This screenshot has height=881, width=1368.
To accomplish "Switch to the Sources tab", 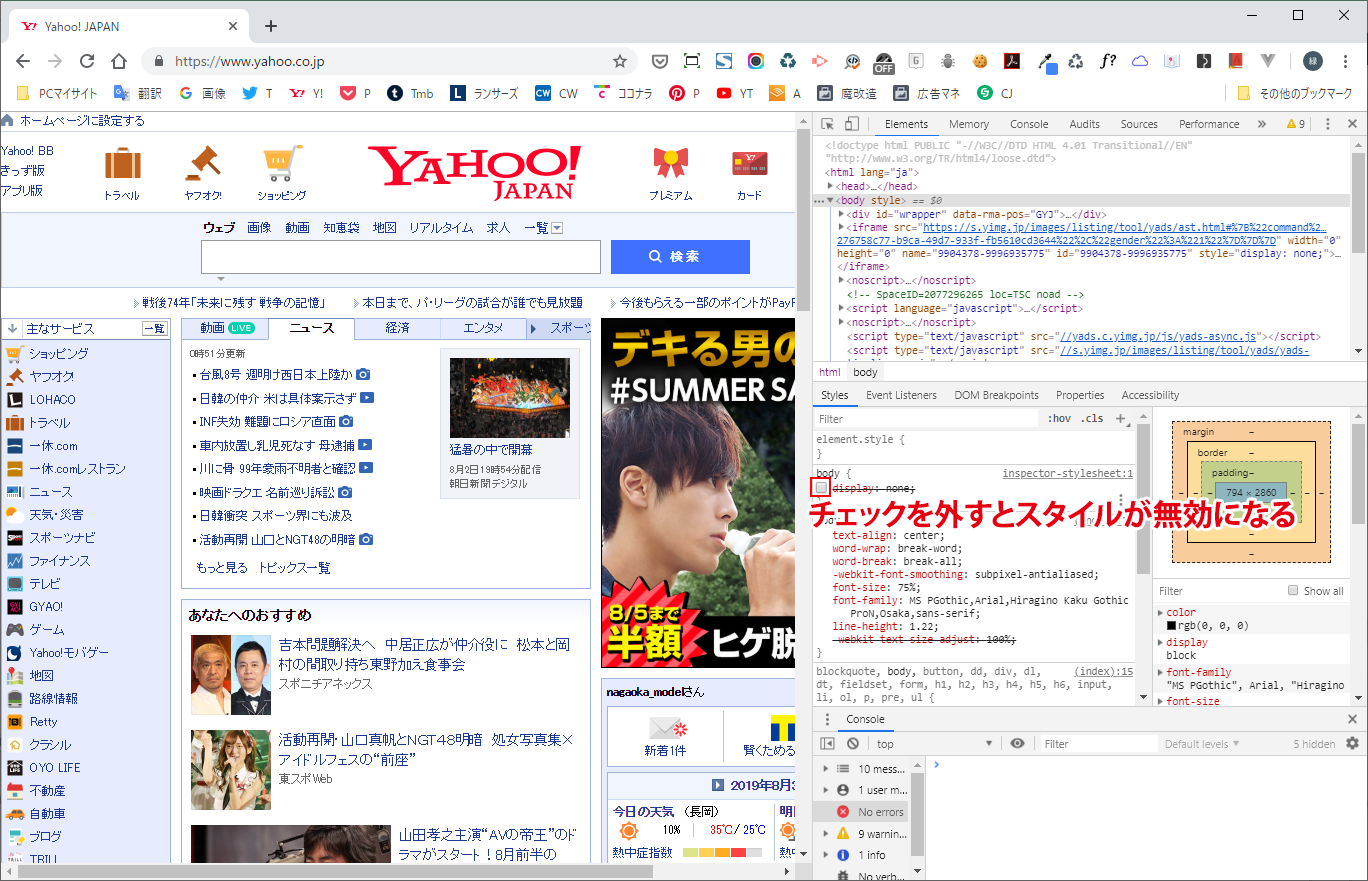I will coord(1138,124).
